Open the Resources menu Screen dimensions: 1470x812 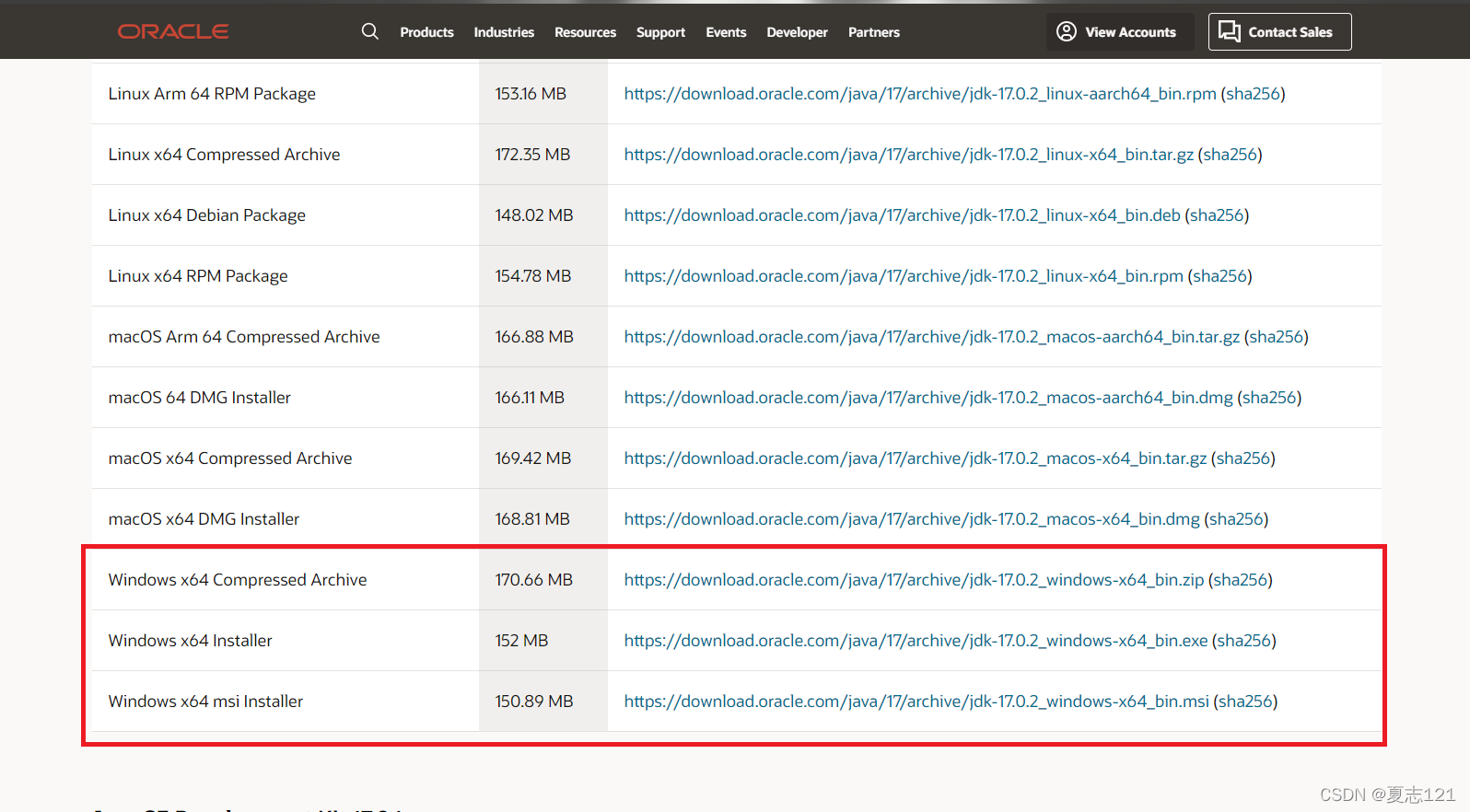click(x=585, y=32)
